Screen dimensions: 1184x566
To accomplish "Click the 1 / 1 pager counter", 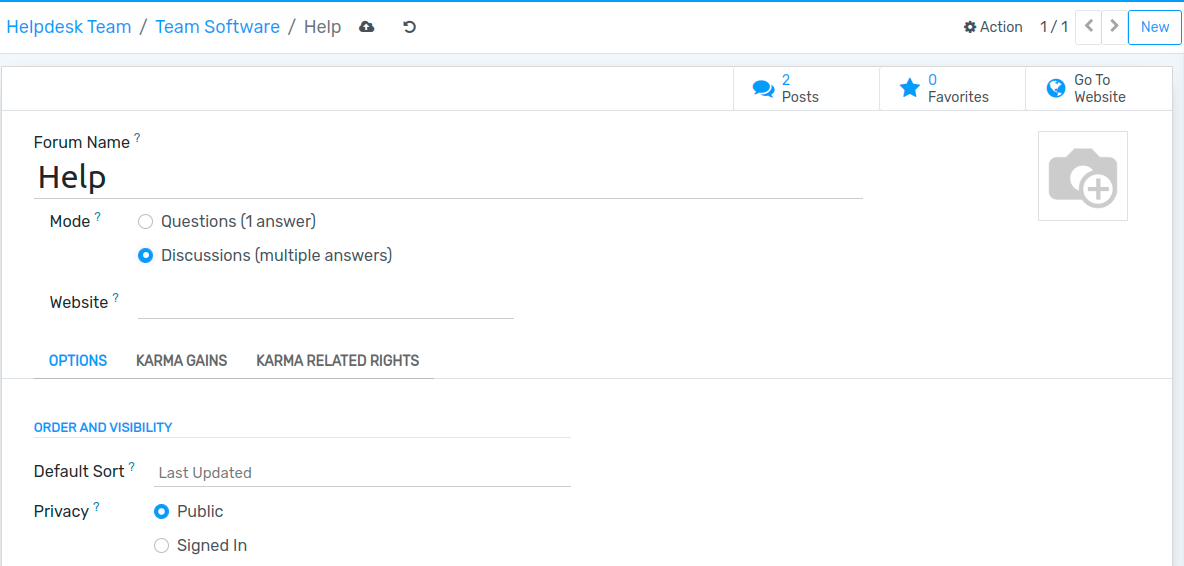I will pyautogui.click(x=1054, y=27).
